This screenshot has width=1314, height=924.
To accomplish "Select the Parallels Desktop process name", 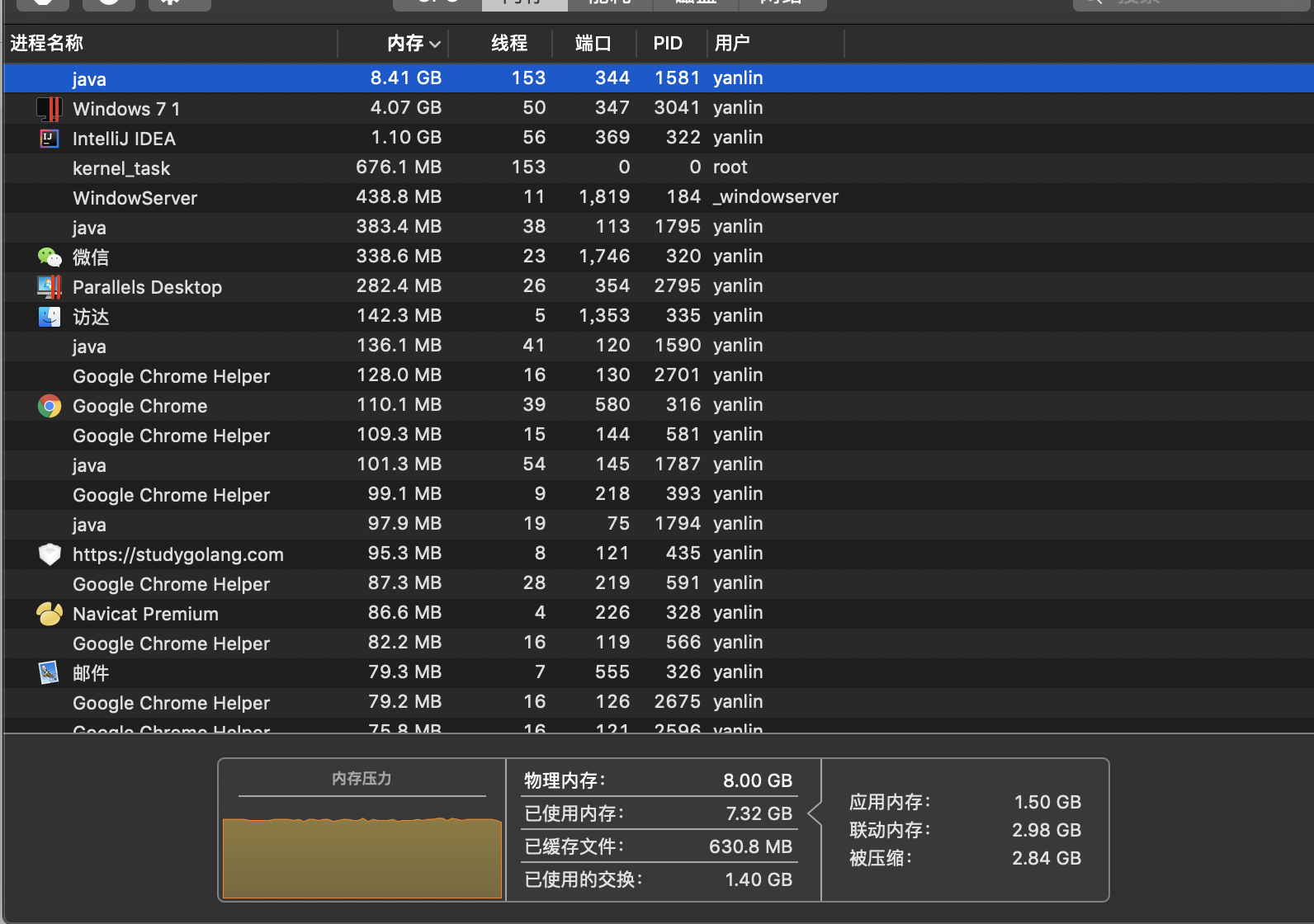I will [x=147, y=287].
